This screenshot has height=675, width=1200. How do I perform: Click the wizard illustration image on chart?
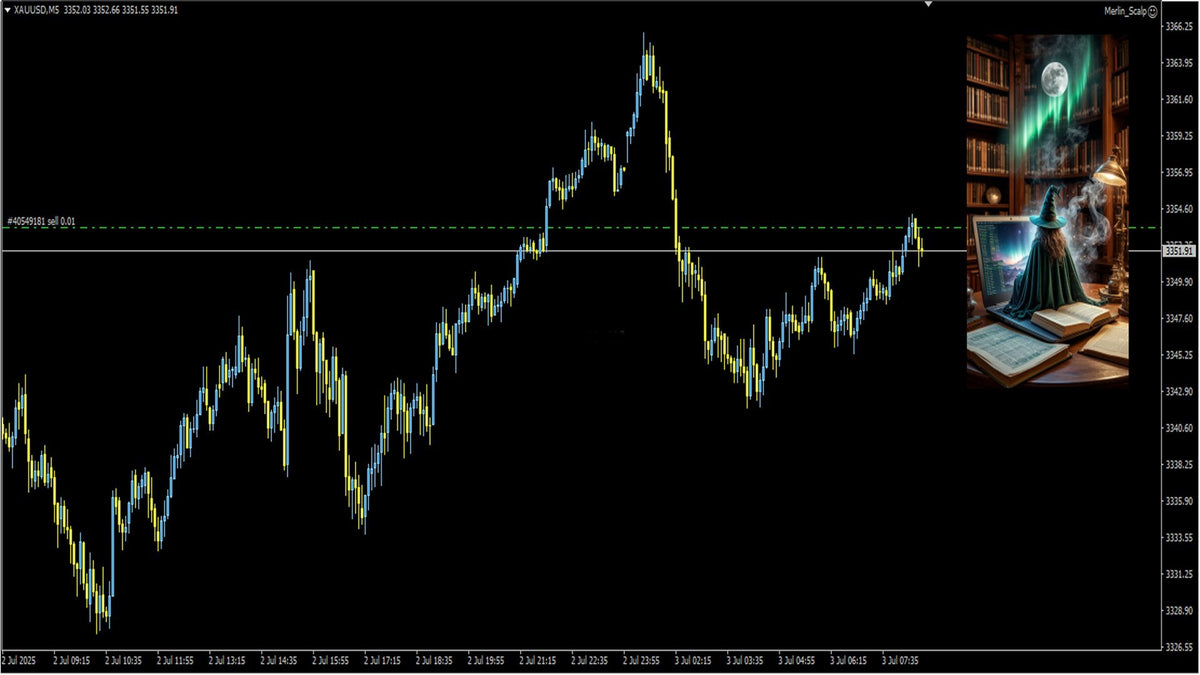tap(1047, 210)
